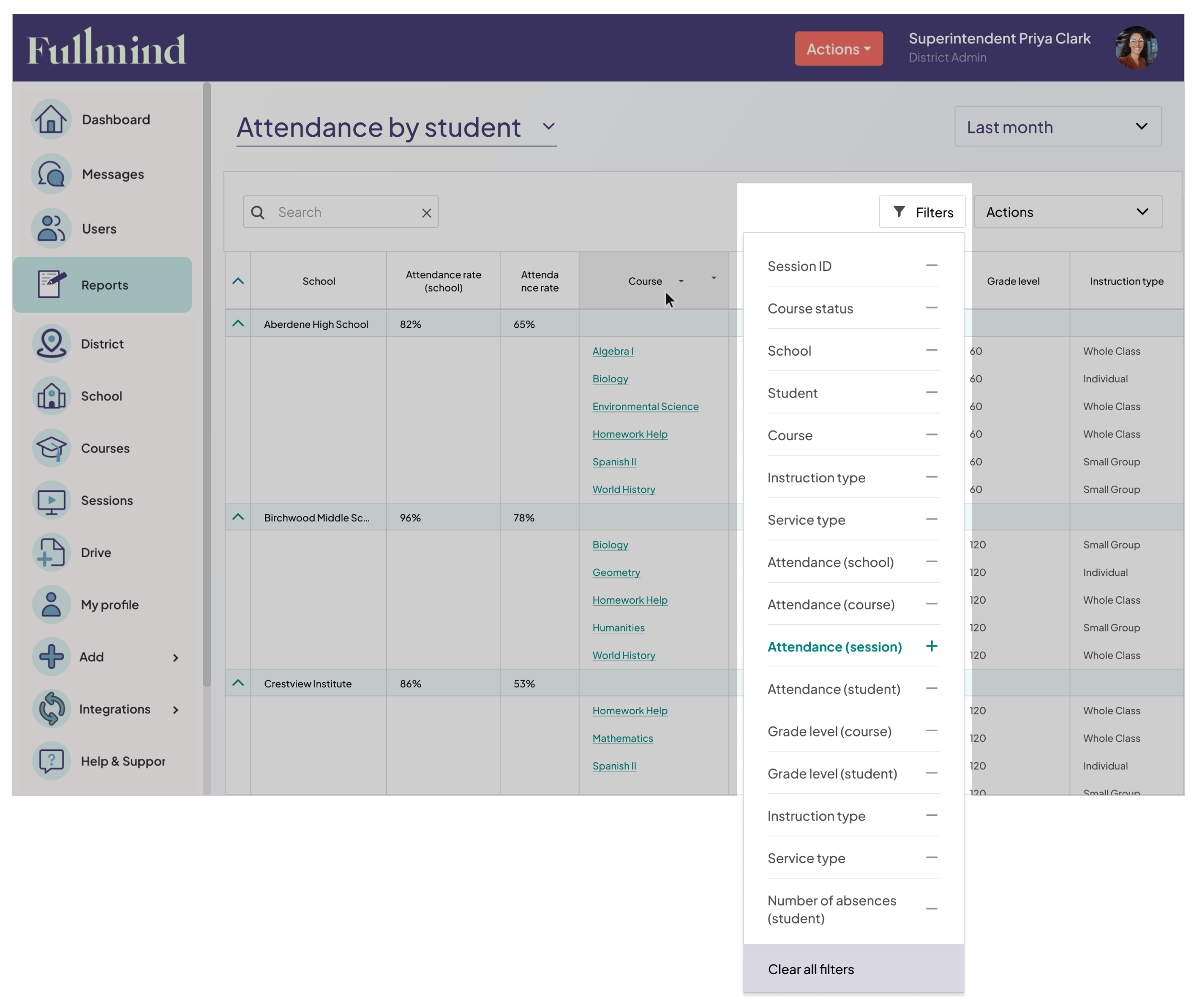Open the Dashboard home icon
The width and height of the screenshot is (1195, 1008).
(x=52, y=119)
